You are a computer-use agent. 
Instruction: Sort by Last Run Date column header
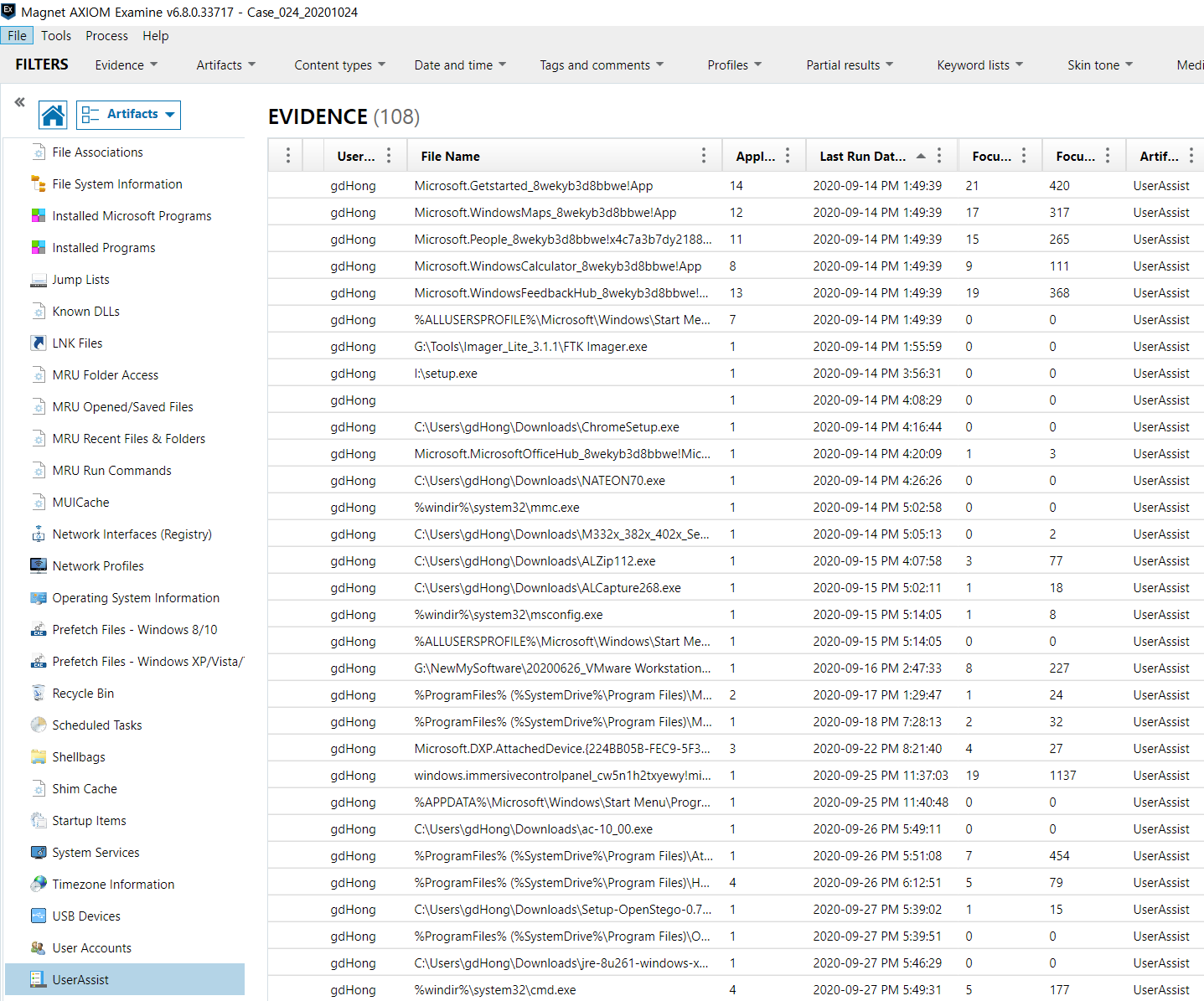coord(862,157)
